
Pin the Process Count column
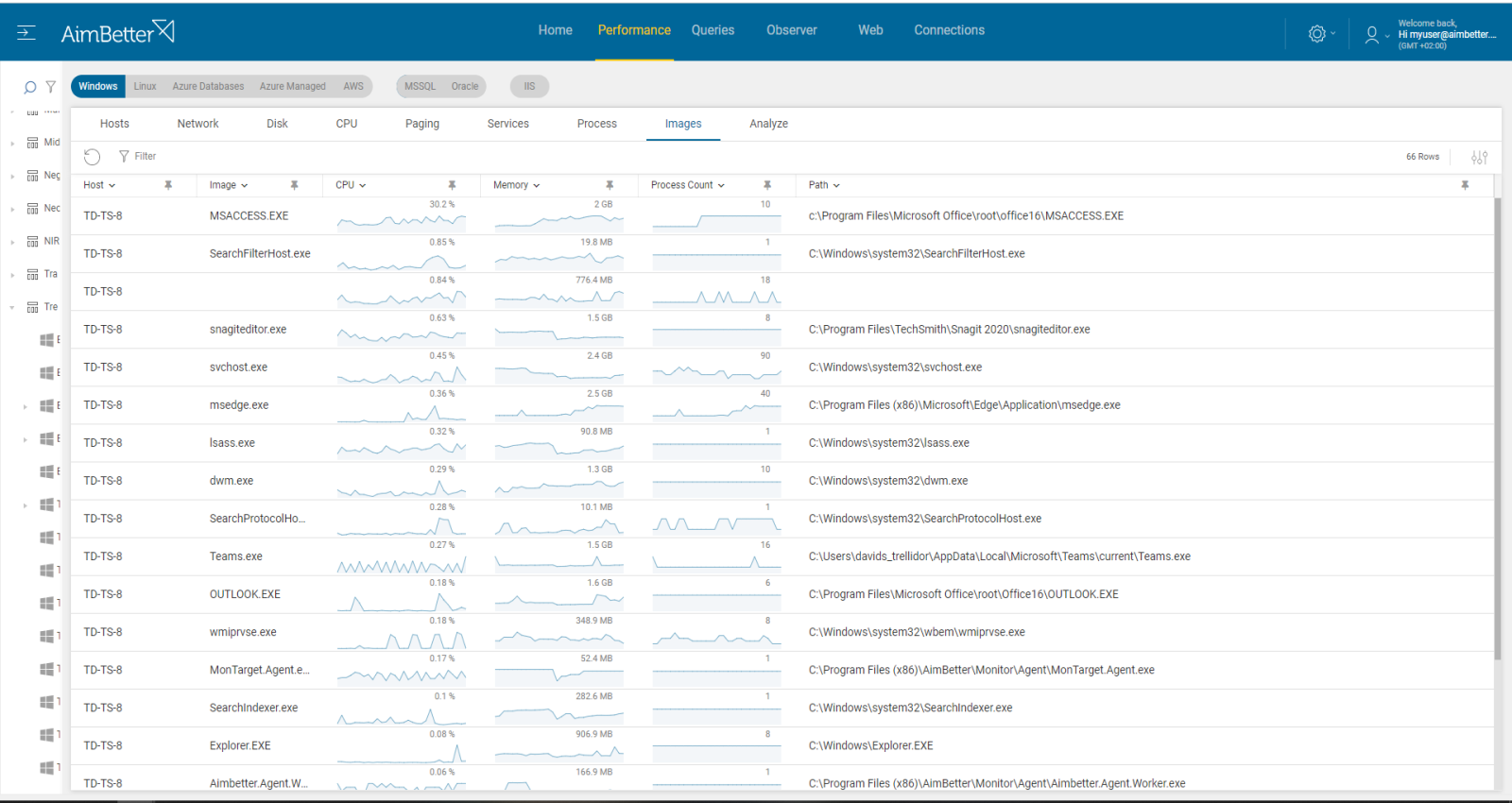[x=767, y=185]
